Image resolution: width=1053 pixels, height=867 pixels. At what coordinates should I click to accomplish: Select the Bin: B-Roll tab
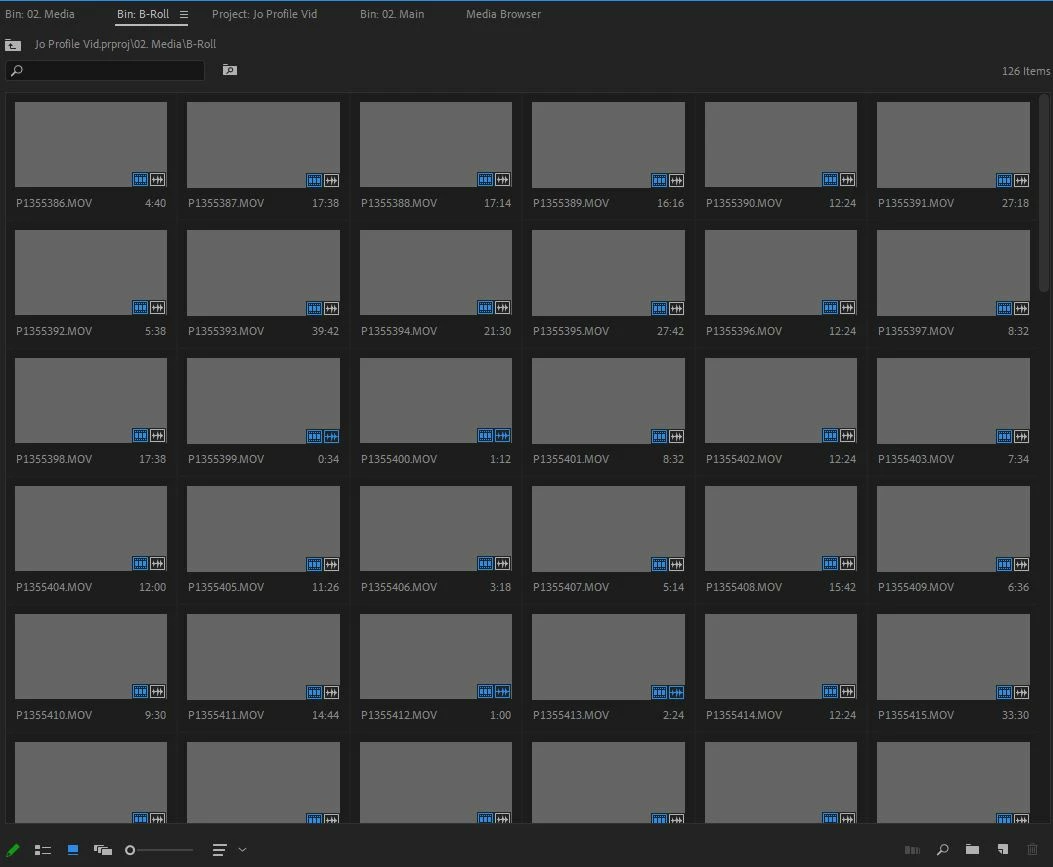click(143, 14)
